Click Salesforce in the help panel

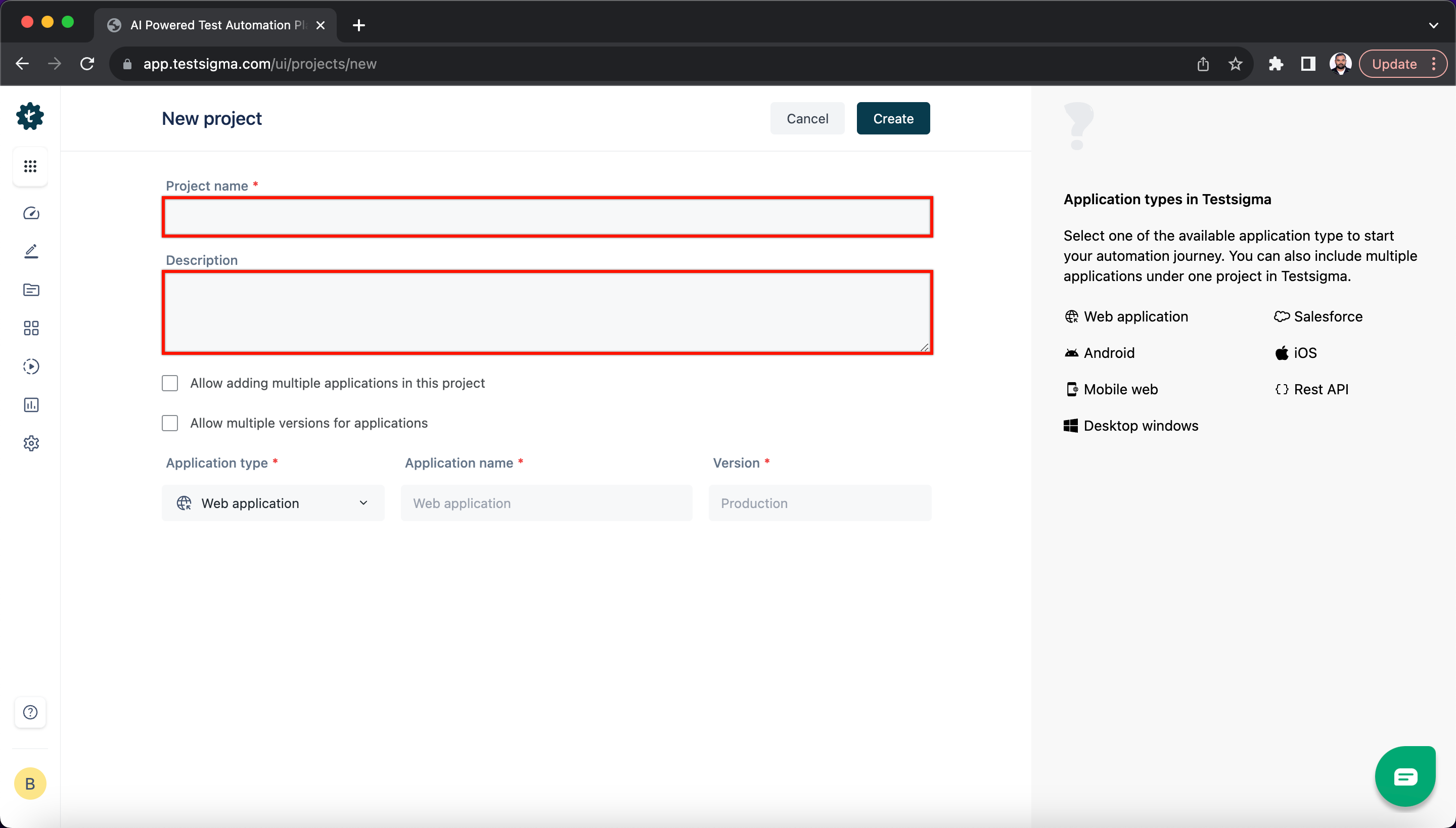coord(1318,316)
